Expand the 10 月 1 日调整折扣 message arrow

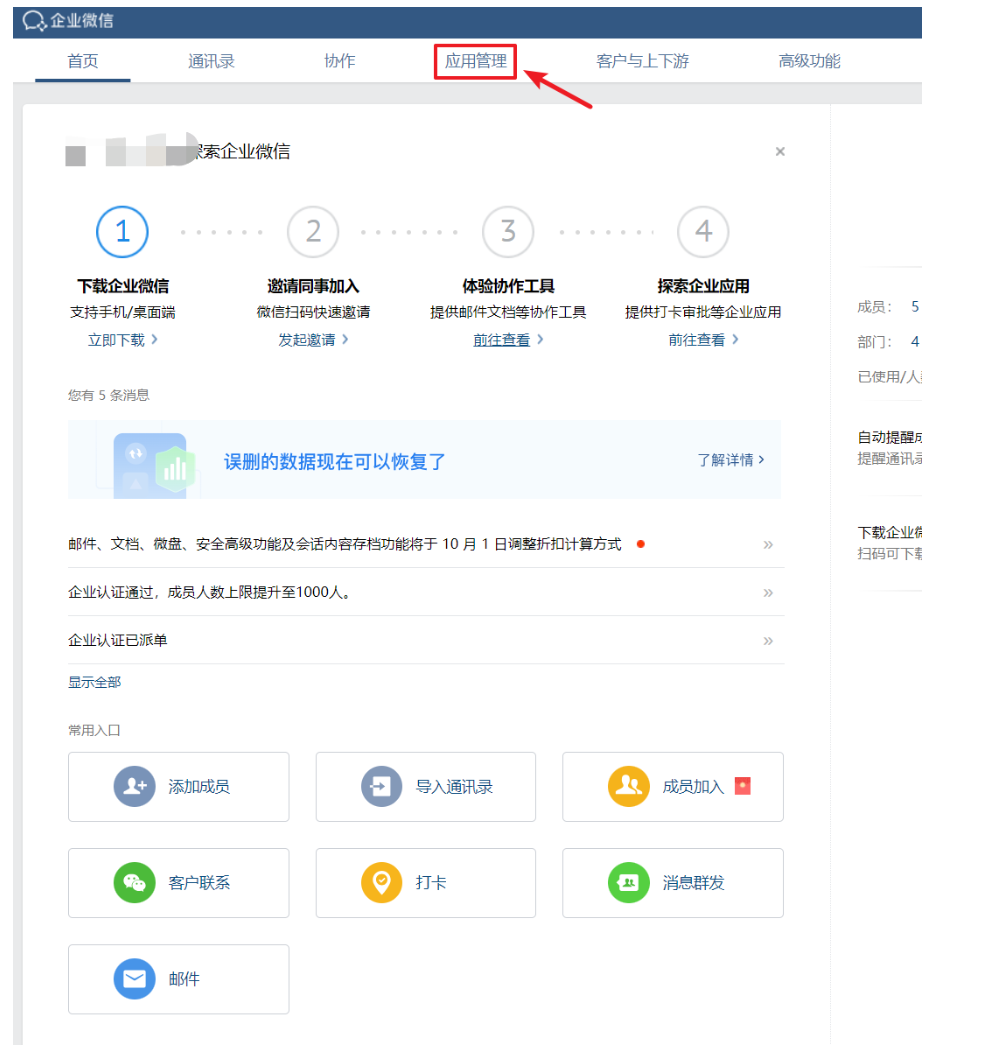pos(768,544)
